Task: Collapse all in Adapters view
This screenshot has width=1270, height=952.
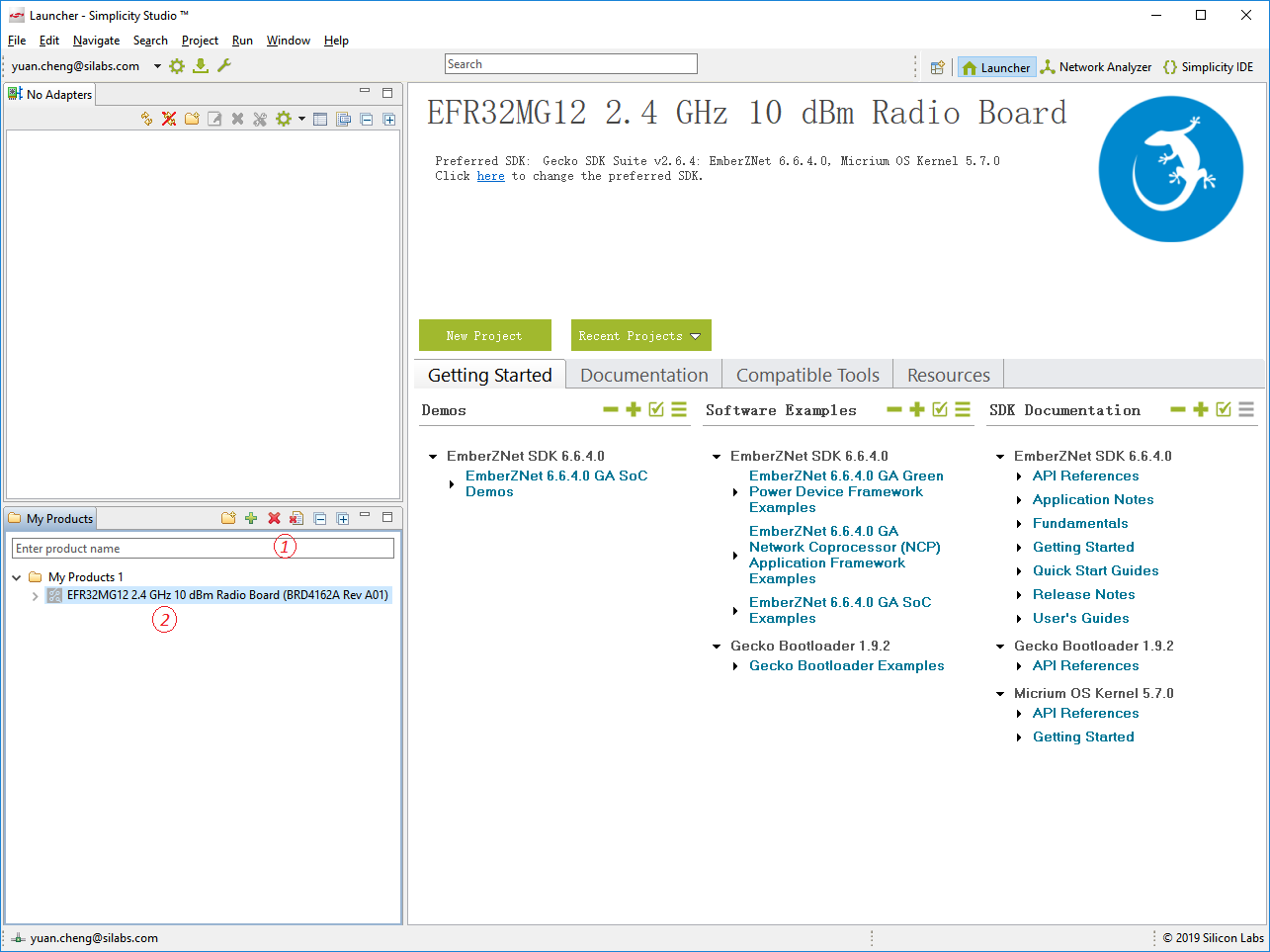Action: pyautogui.click(x=367, y=119)
